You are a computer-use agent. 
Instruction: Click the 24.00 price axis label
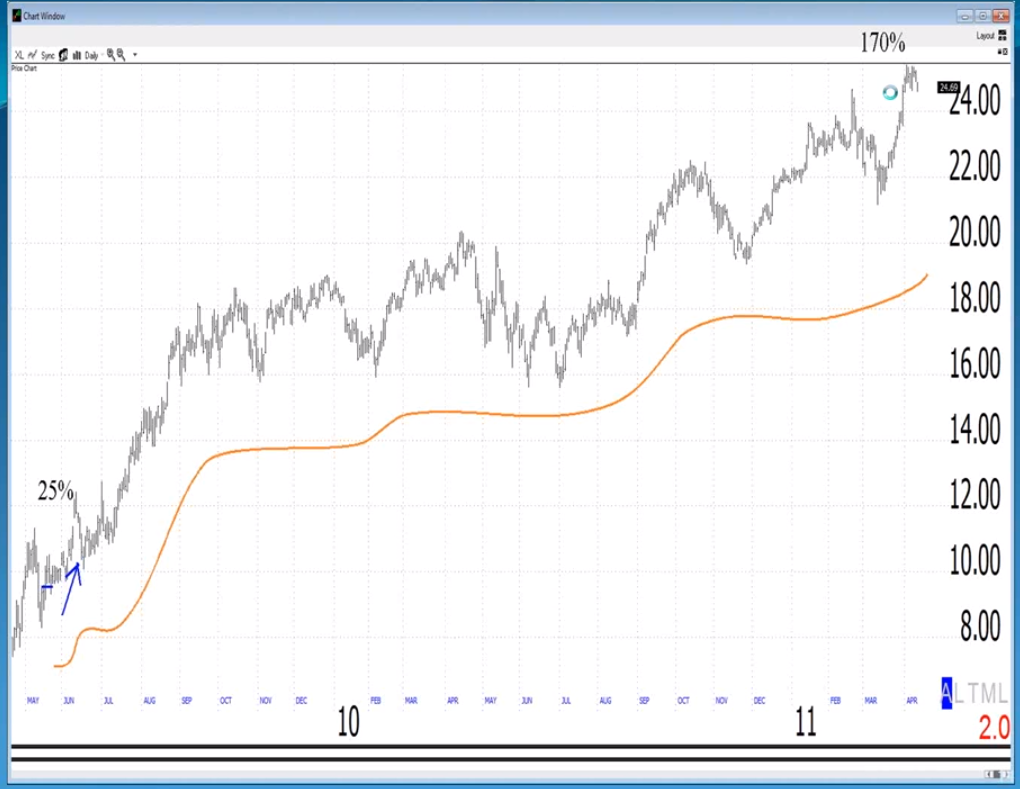974,101
